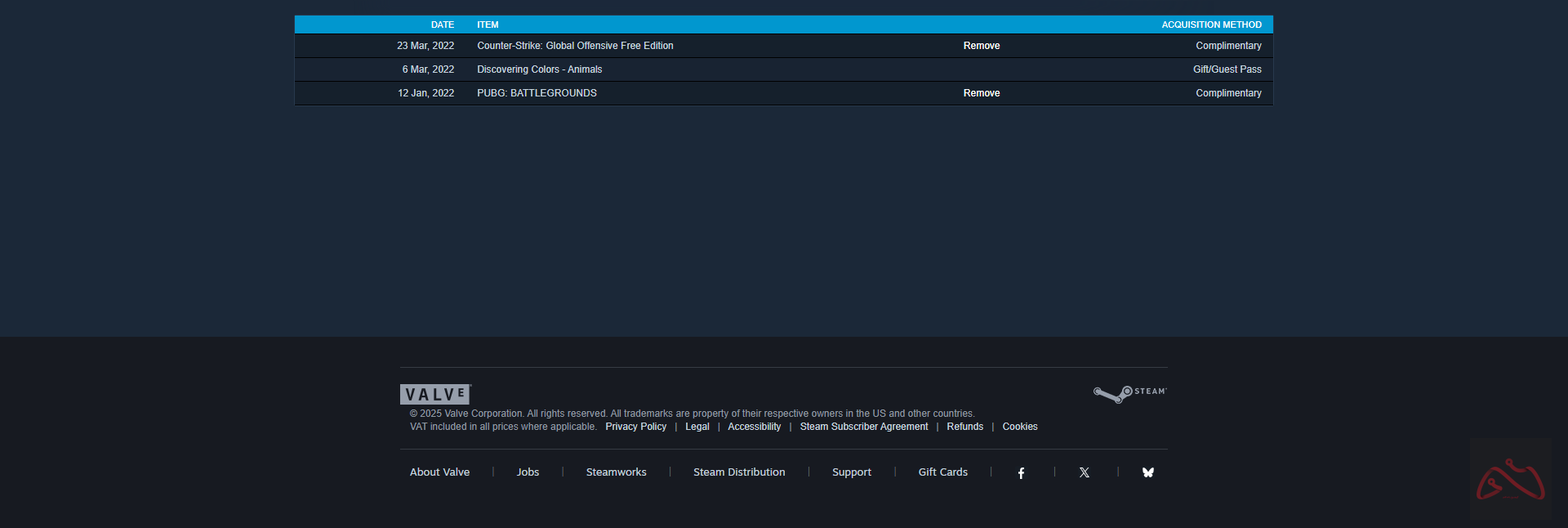
Task: Open the Privacy Policy link
Action: (x=635, y=427)
